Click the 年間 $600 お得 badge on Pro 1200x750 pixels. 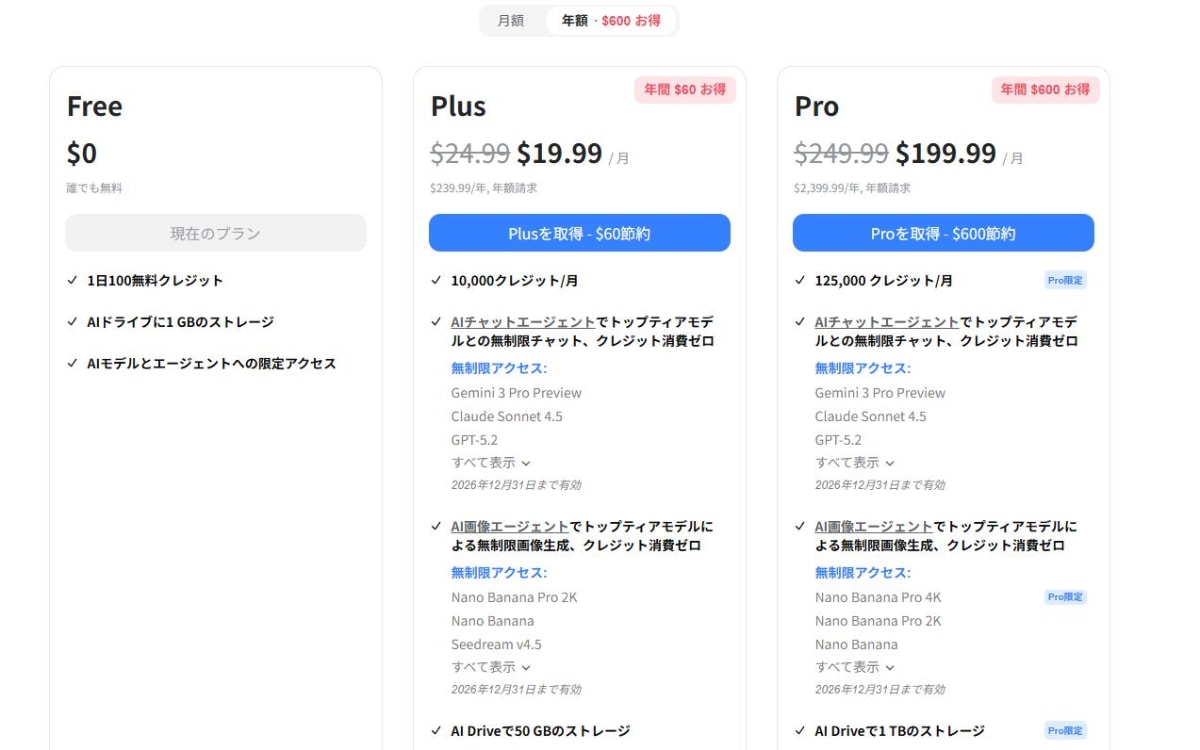[x=1045, y=90]
